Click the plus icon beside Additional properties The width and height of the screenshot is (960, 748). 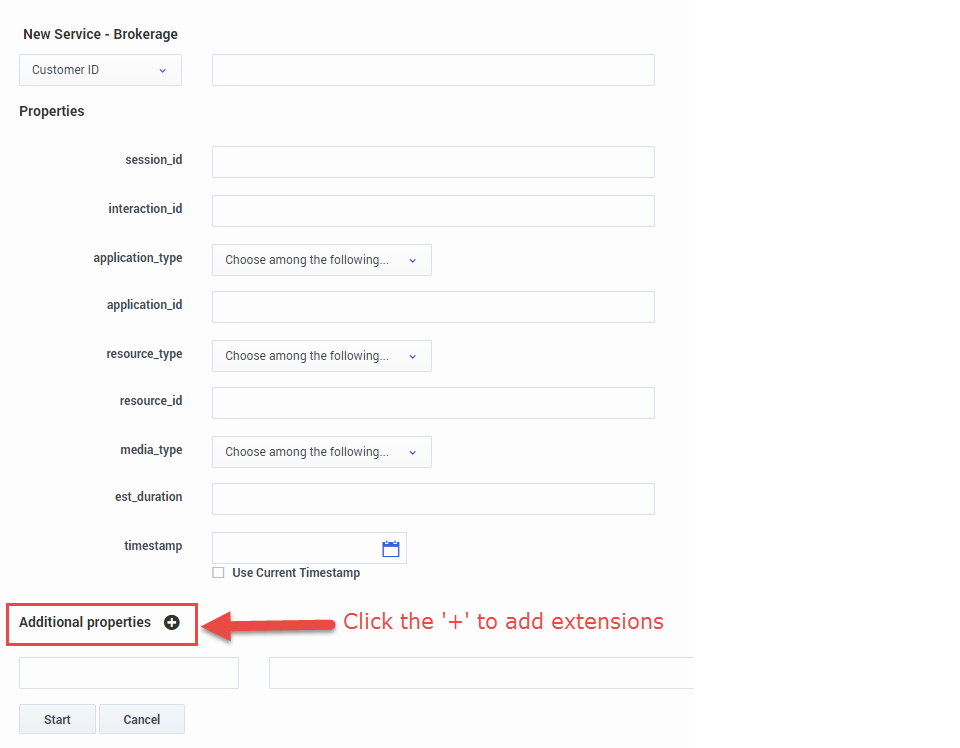172,623
